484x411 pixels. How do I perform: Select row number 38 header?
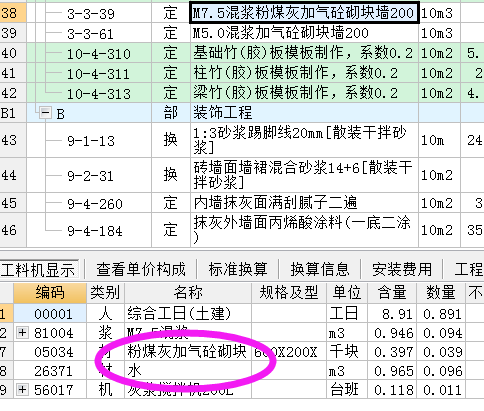point(13,13)
